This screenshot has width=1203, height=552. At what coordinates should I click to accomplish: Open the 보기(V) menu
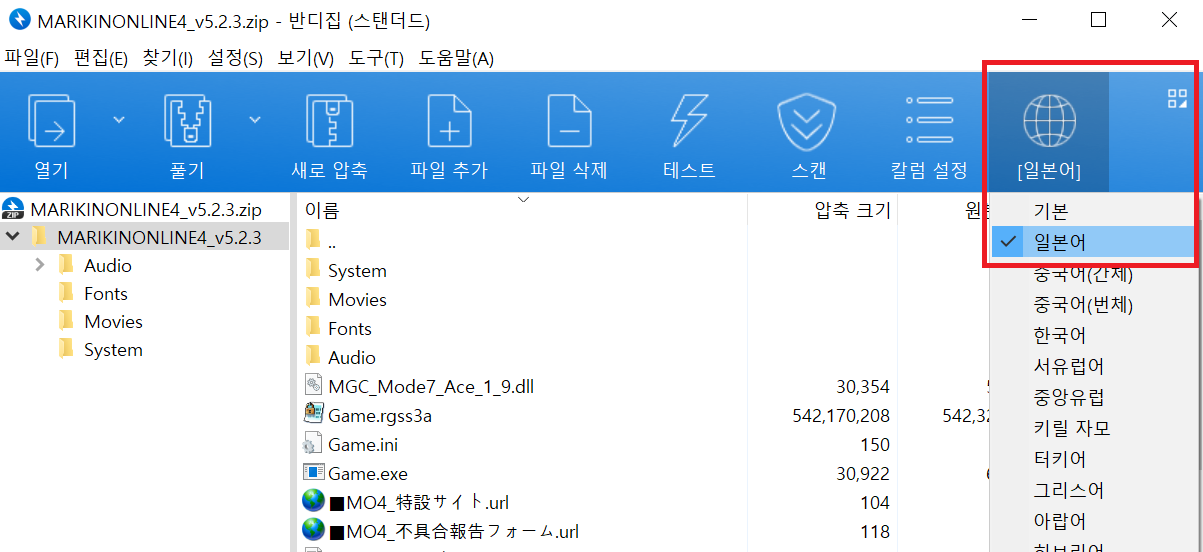306,58
